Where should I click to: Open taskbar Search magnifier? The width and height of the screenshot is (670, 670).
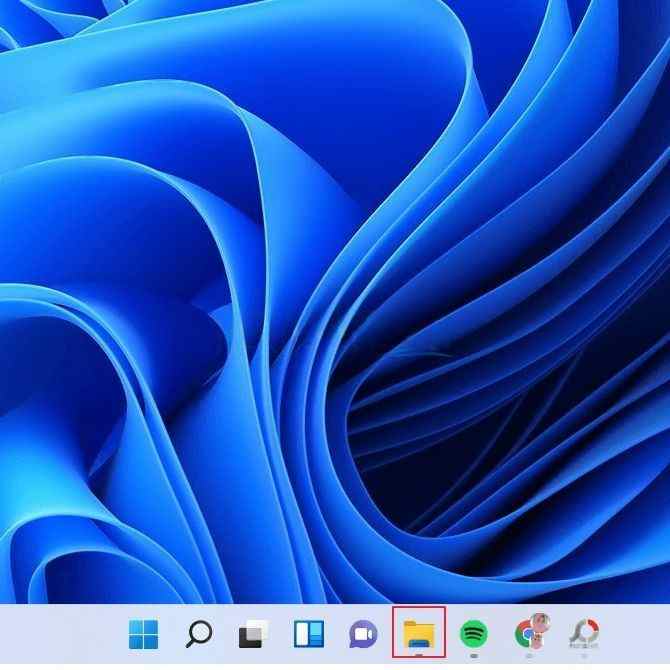click(199, 634)
